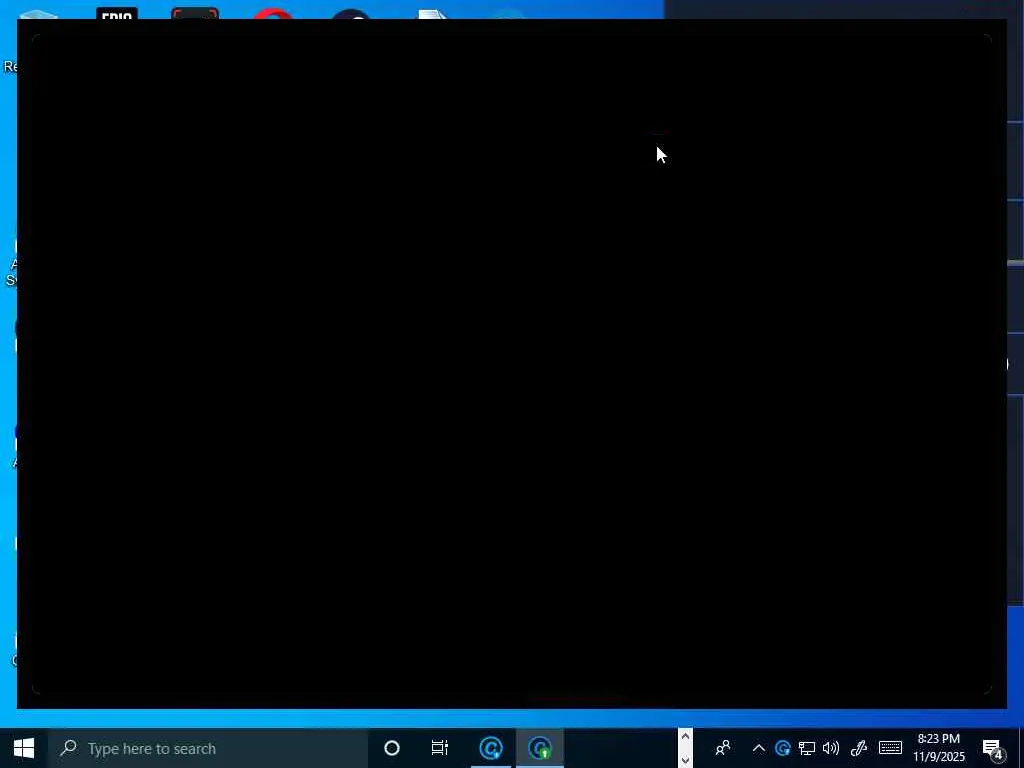Expand the hidden system tray icons chevron
1024x768 pixels.
pyautogui.click(x=758, y=748)
